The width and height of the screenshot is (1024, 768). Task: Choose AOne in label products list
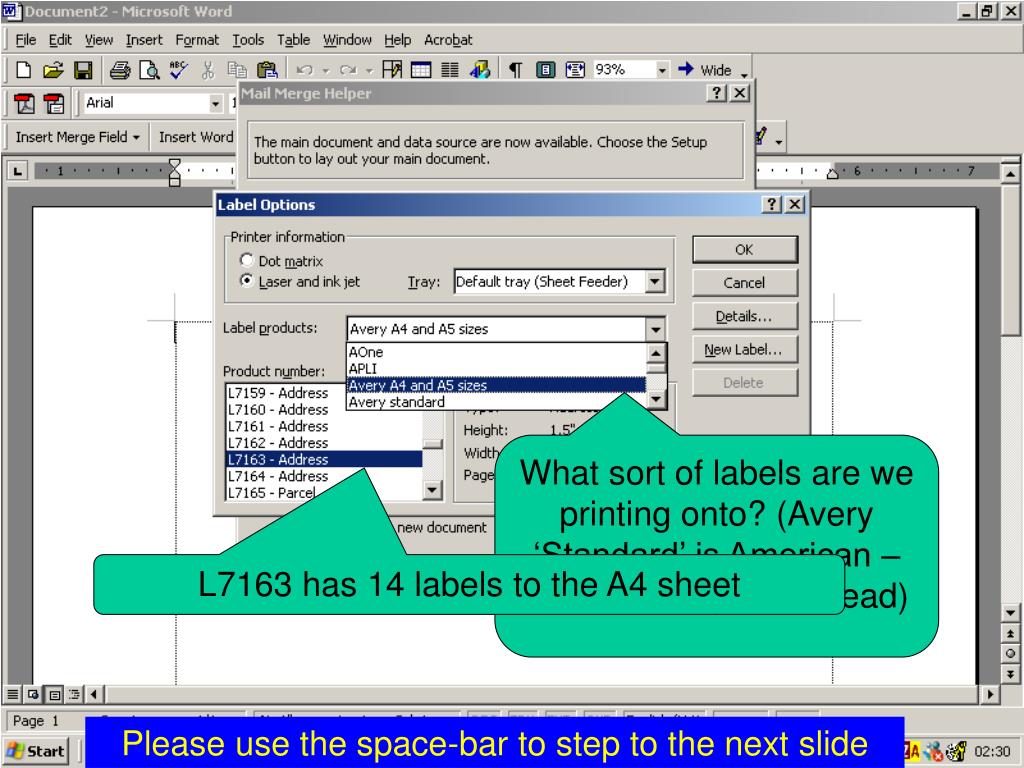pos(496,352)
